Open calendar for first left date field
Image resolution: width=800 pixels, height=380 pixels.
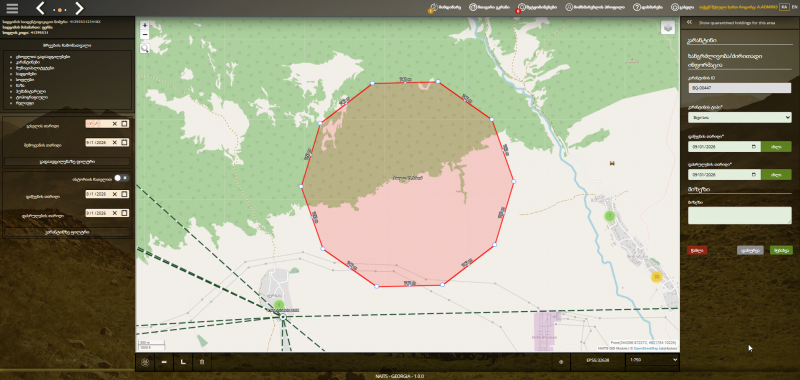124,124
